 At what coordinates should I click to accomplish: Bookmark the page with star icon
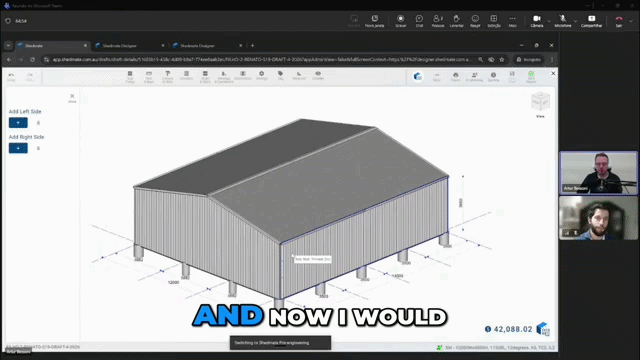tap(502, 60)
